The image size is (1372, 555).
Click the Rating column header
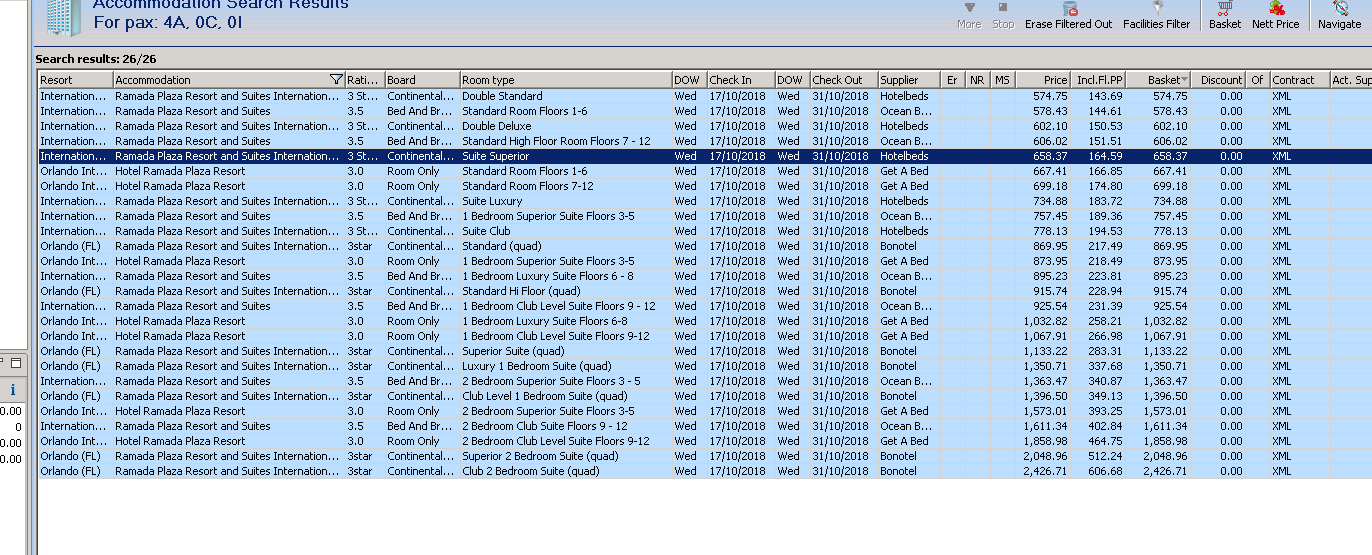pyautogui.click(x=365, y=80)
